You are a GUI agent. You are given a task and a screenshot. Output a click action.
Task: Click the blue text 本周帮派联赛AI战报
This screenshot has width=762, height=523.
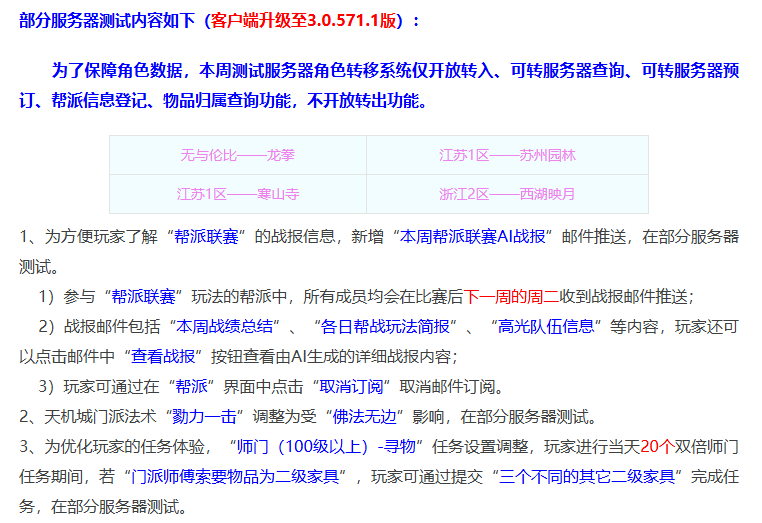(x=473, y=237)
